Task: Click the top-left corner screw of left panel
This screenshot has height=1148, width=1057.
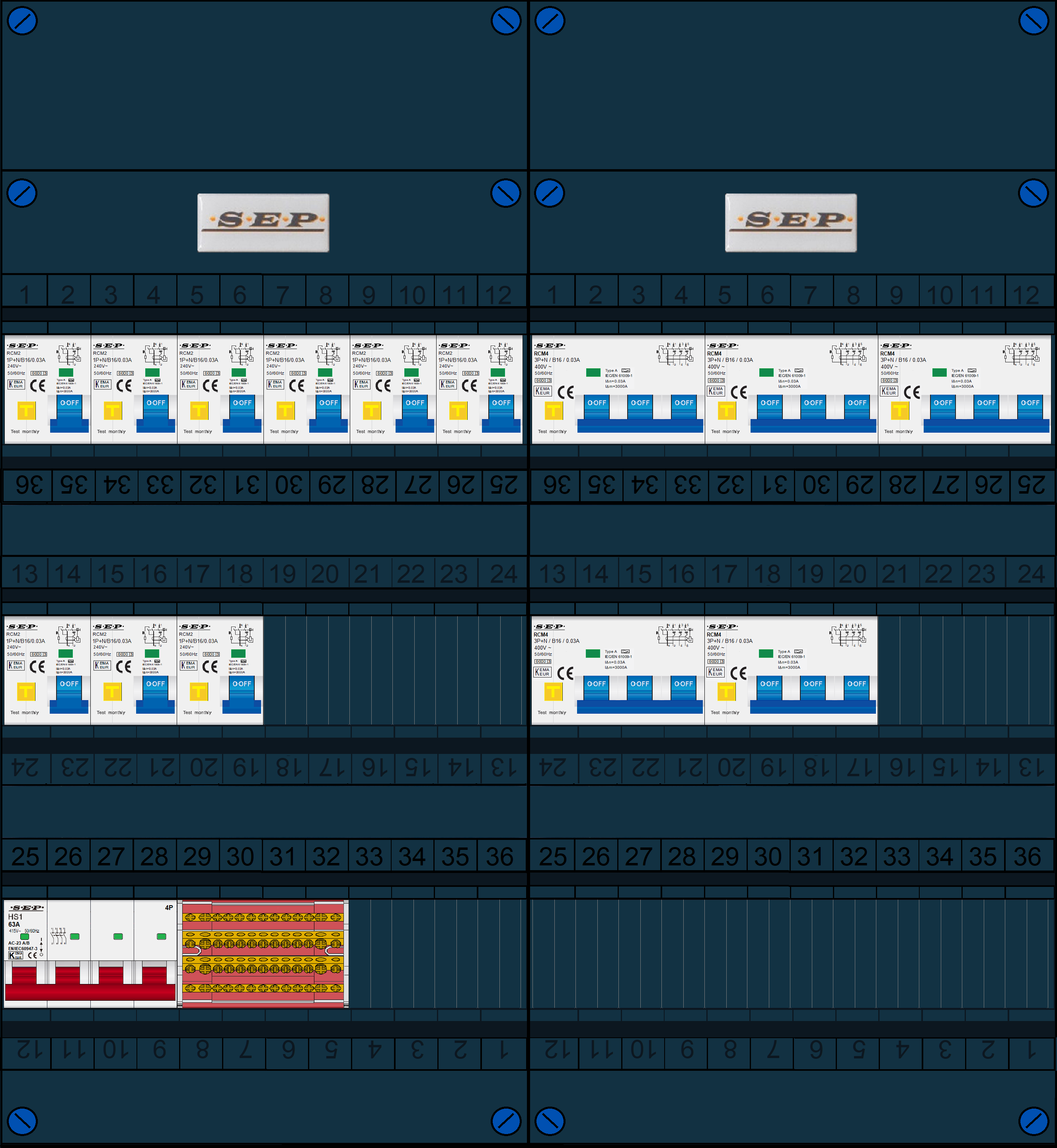Action: (x=22, y=21)
